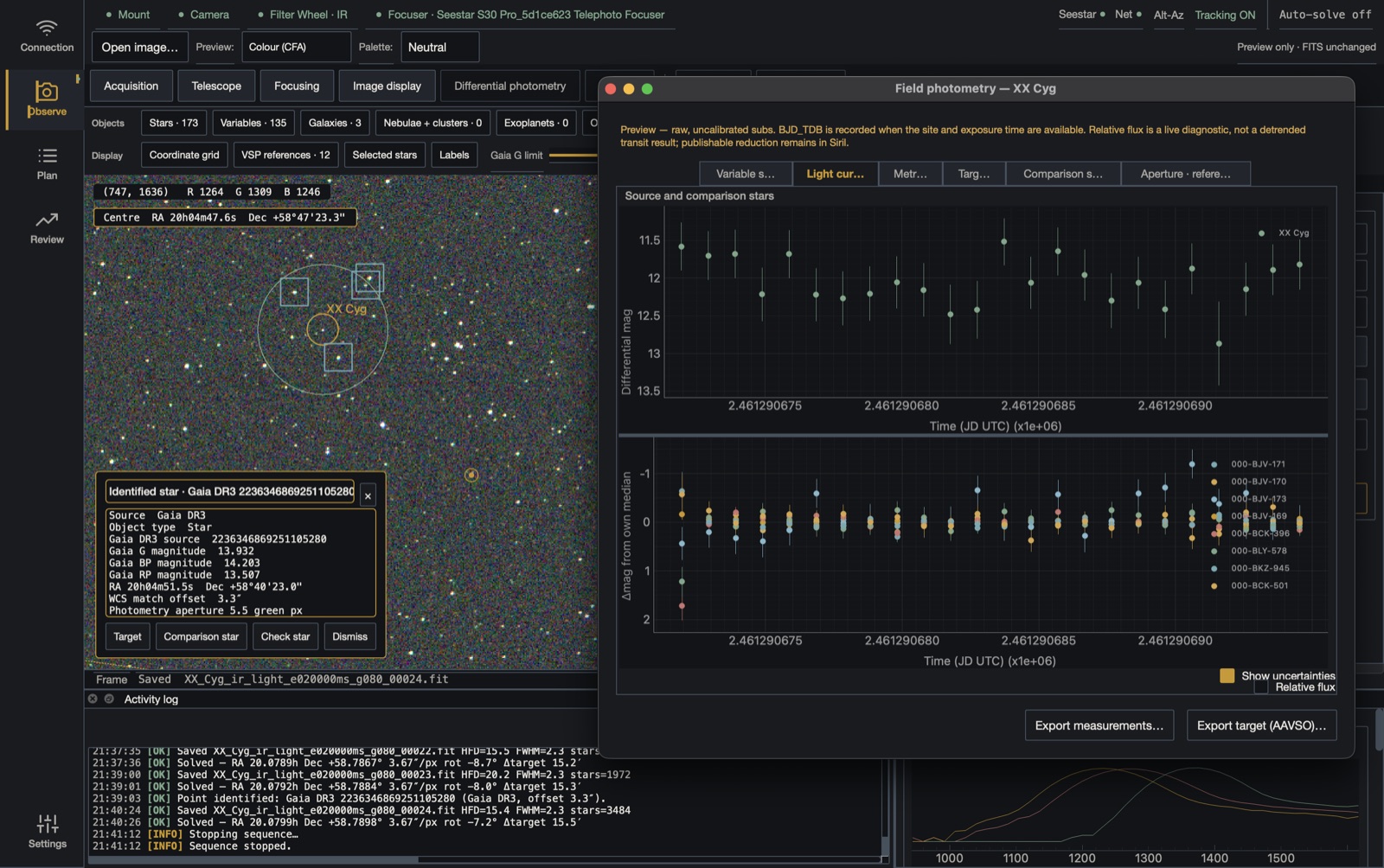Set identified star as Target
The width and height of the screenshot is (1384, 868).
pos(127,636)
